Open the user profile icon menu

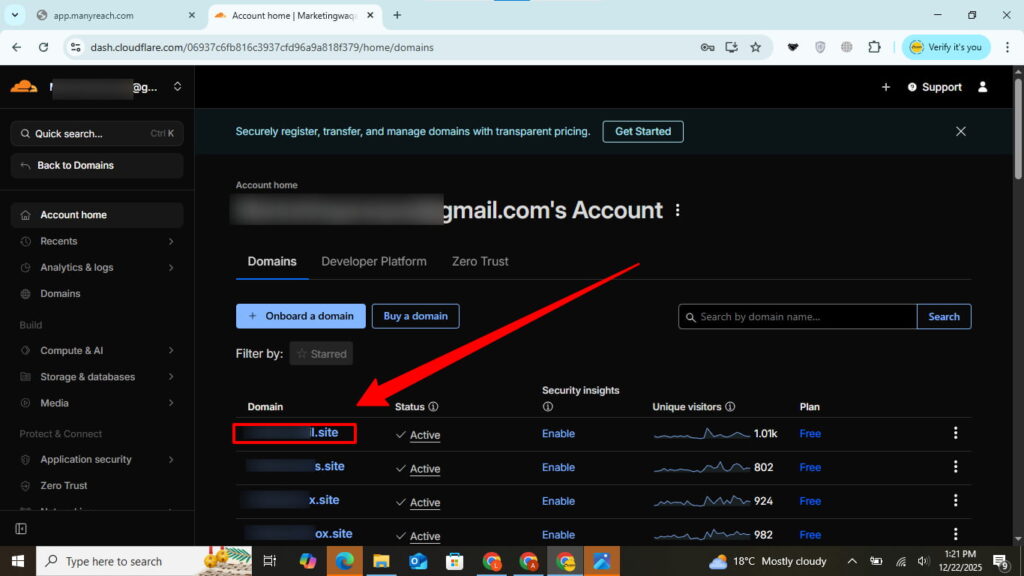(982, 87)
